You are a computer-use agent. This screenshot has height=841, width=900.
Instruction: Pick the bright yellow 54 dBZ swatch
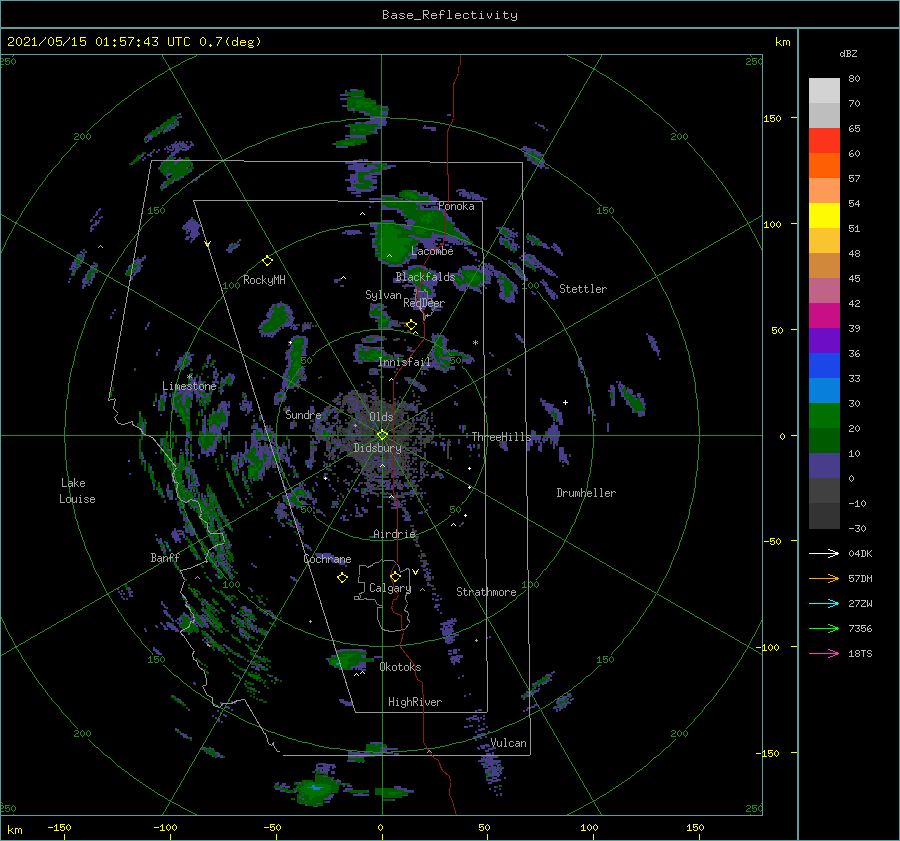tap(824, 215)
